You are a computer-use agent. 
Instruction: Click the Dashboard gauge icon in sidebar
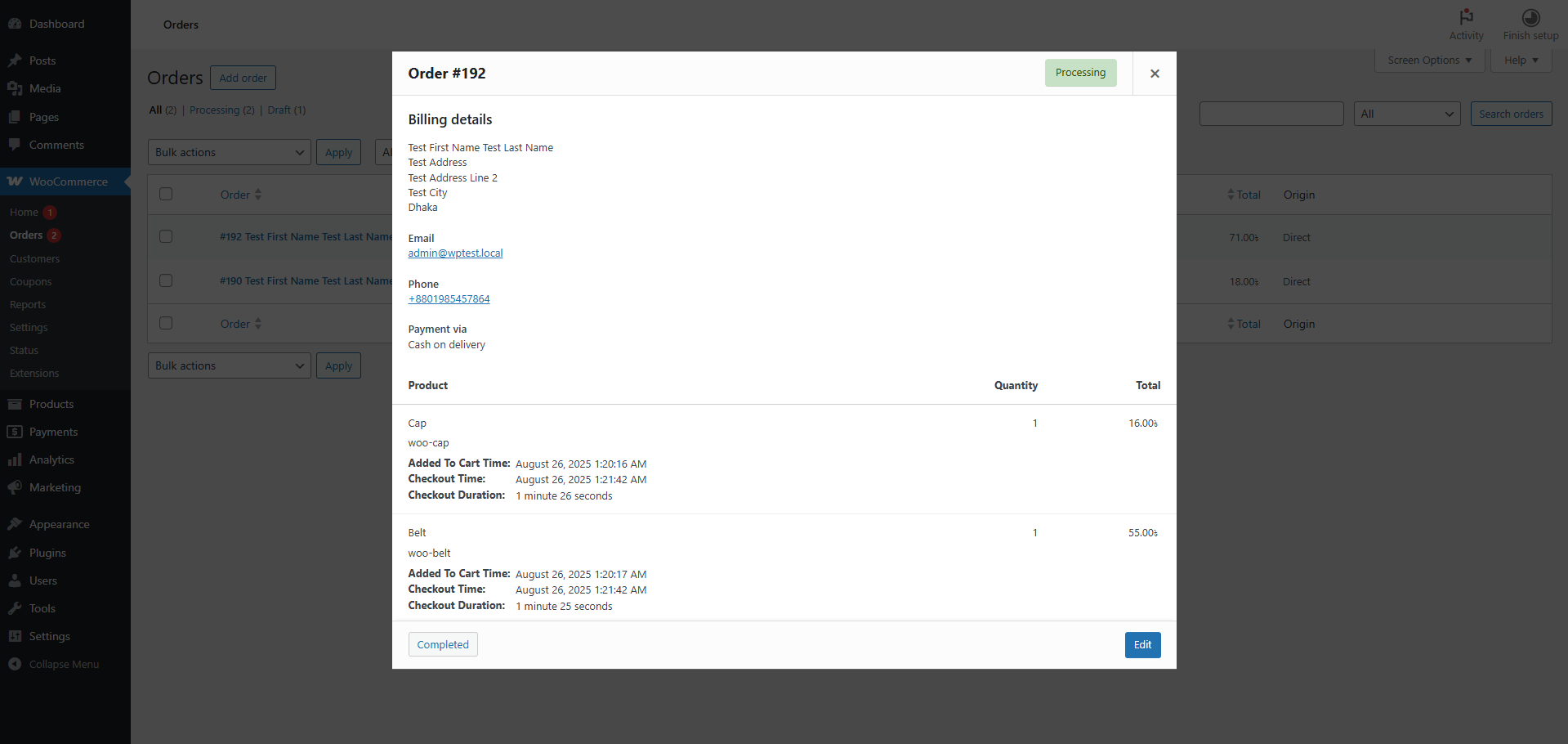(x=15, y=24)
